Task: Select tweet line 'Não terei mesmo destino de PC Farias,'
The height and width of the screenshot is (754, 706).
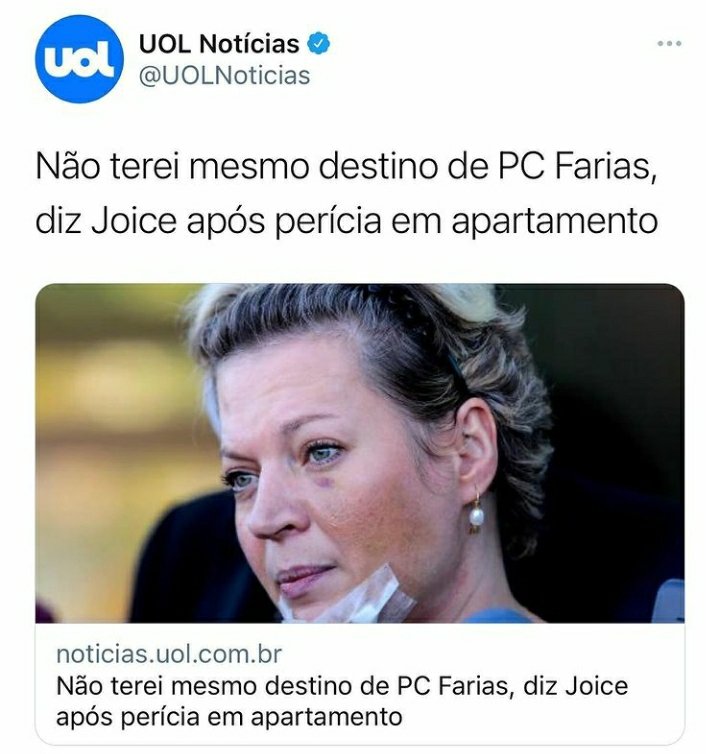Action: coord(346,167)
